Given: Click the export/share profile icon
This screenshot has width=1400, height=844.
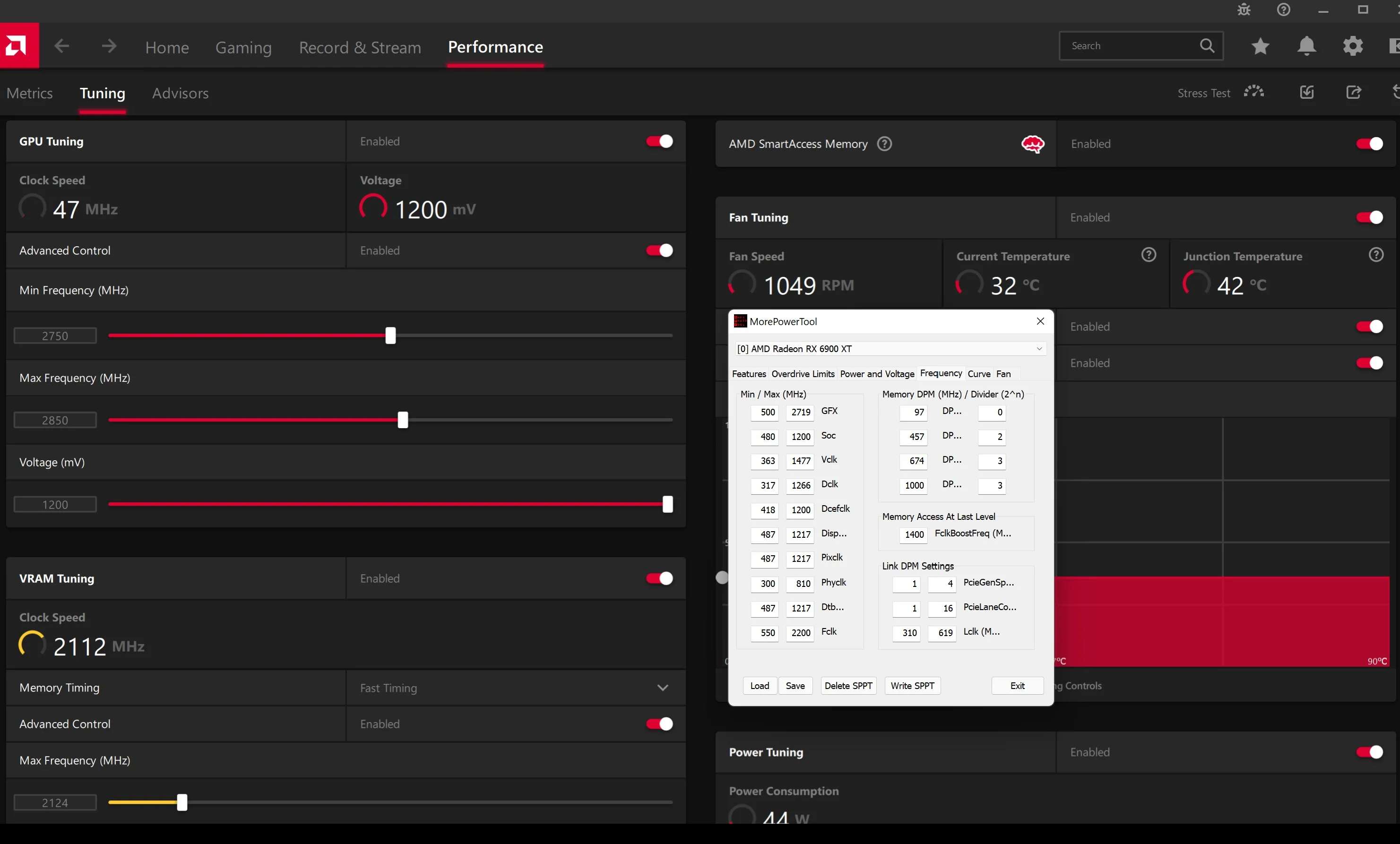Looking at the screenshot, I should click(x=1353, y=92).
